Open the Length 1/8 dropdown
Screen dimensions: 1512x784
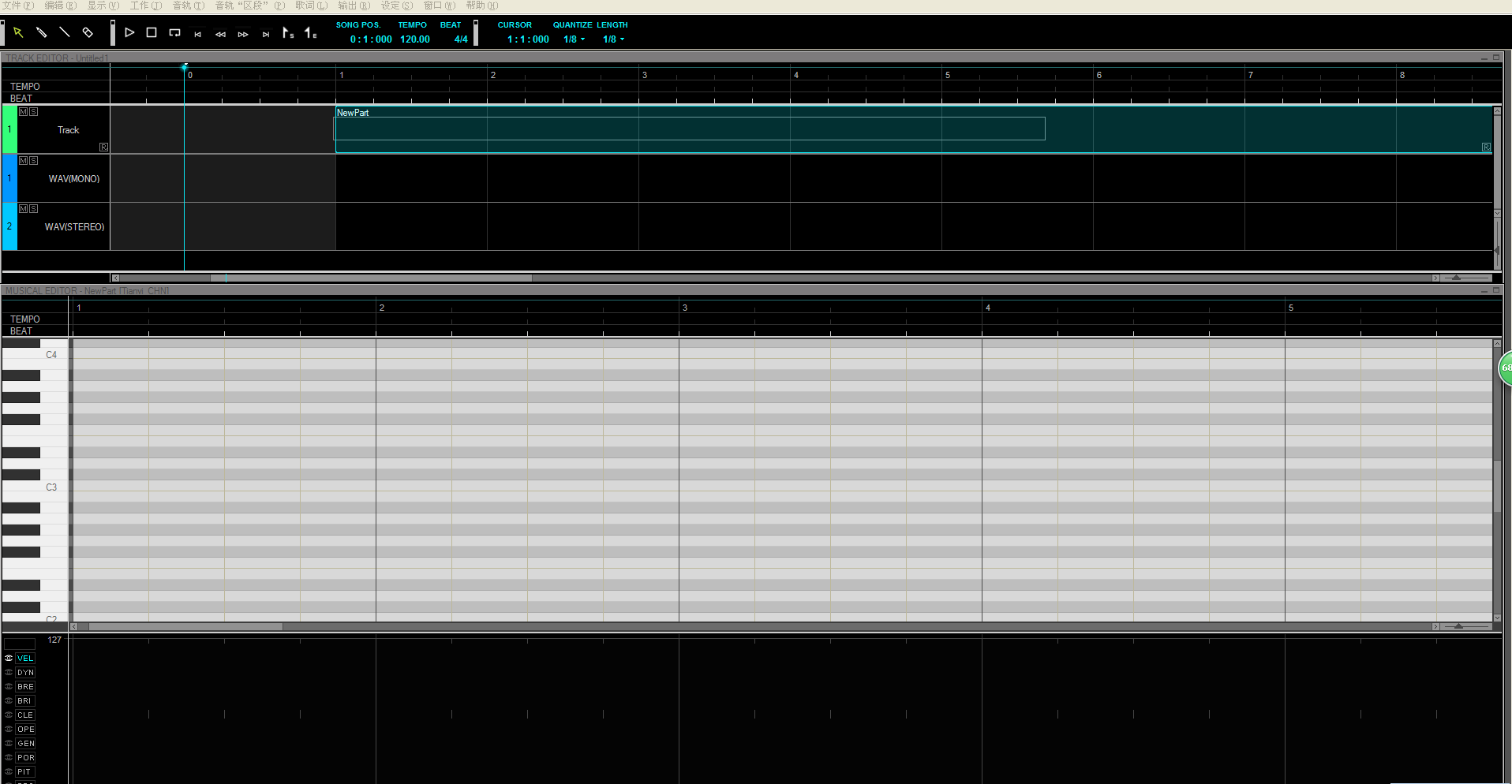click(x=613, y=39)
